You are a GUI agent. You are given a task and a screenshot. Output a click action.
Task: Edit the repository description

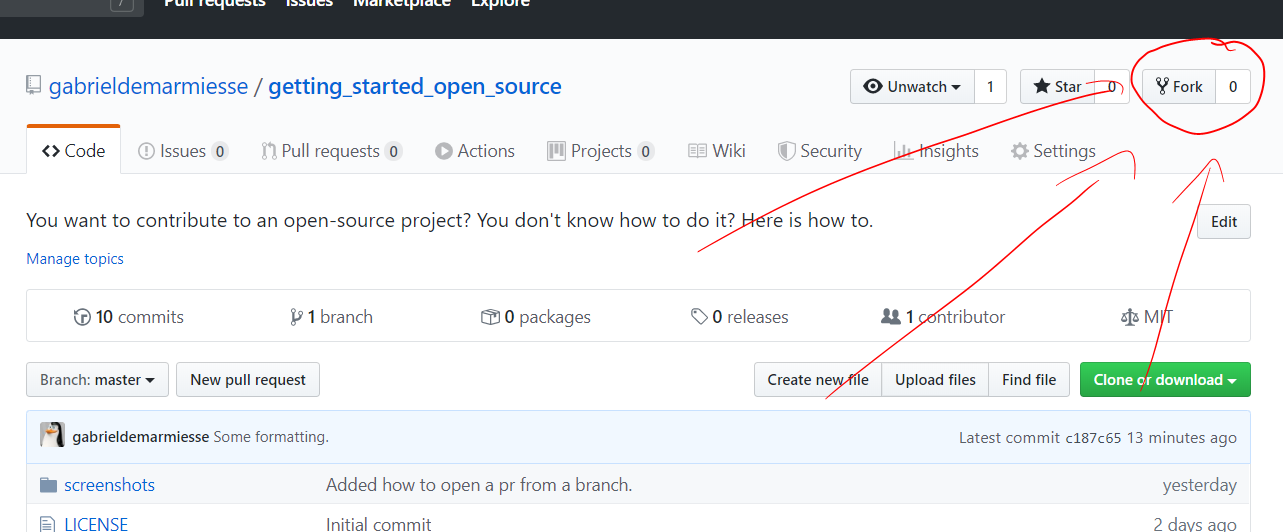[1224, 222]
